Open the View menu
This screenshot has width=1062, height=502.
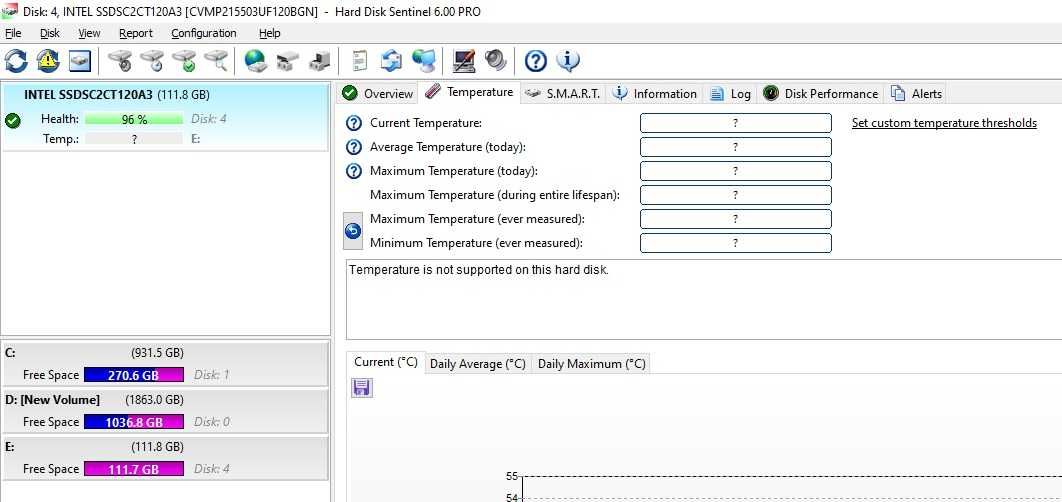click(x=89, y=33)
